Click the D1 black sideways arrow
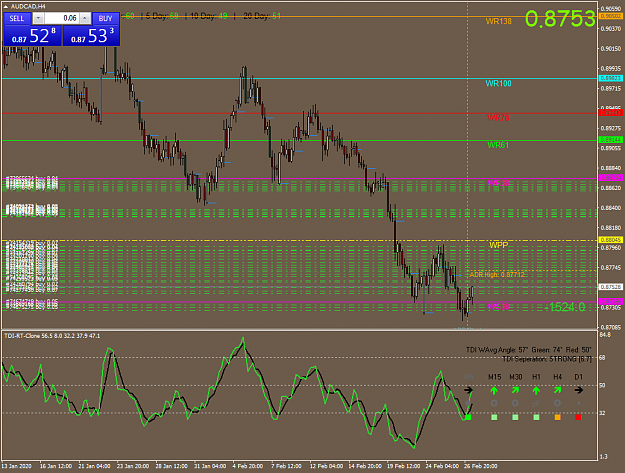625x473 pixels. pyautogui.click(x=579, y=390)
